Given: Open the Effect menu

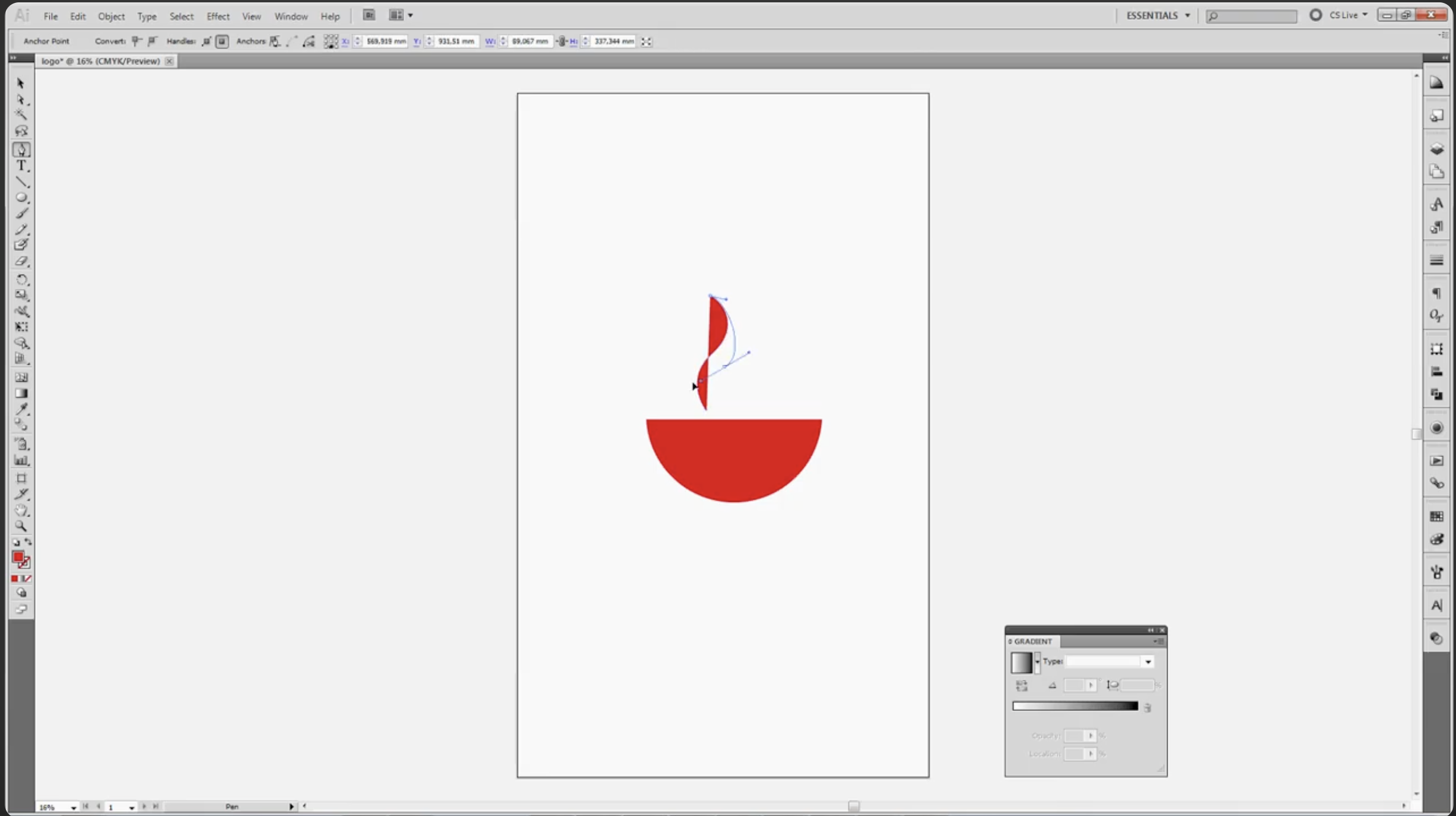Looking at the screenshot, I should point(218,16).
